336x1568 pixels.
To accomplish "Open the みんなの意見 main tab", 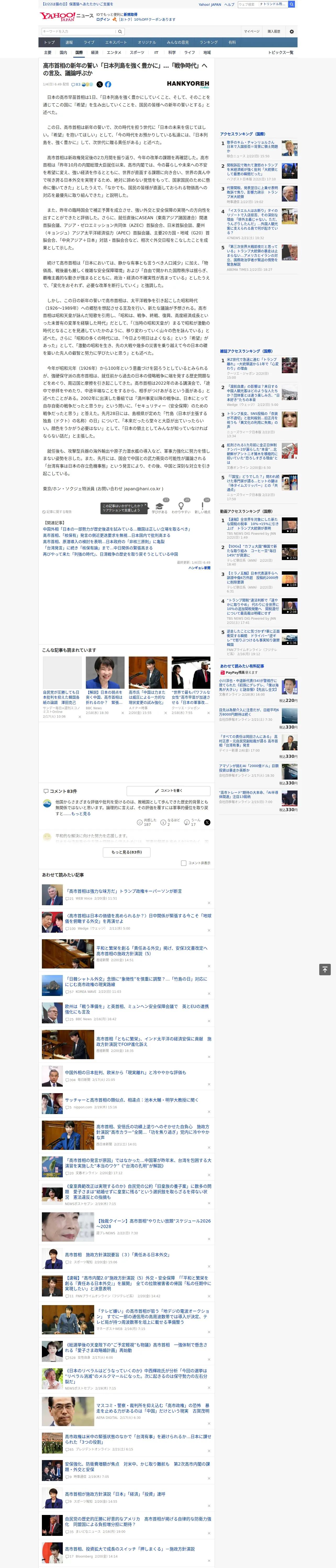I will 178,43.
